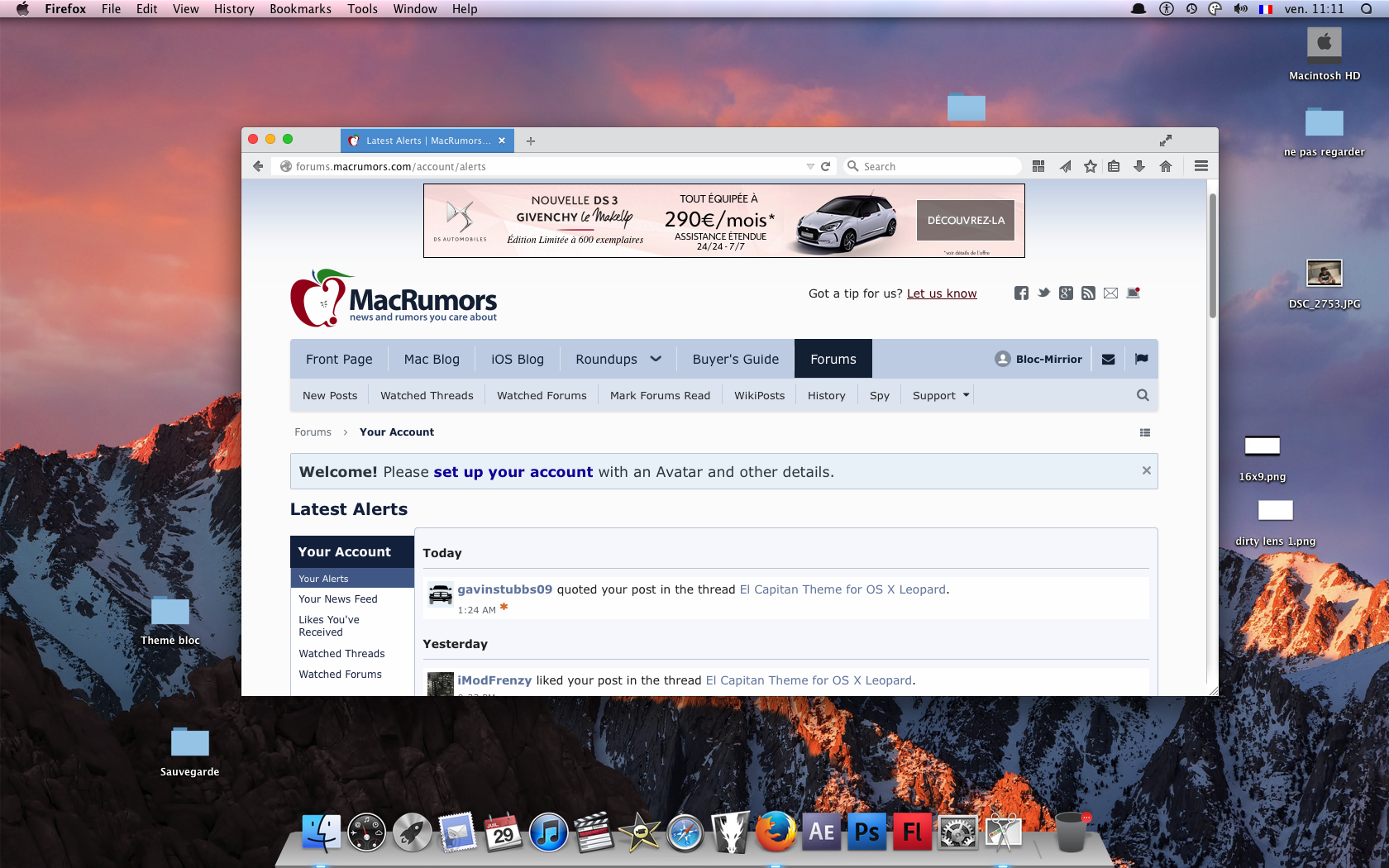
Task: Open MacRumors Twitter icon
Action: pos(1043,293)
